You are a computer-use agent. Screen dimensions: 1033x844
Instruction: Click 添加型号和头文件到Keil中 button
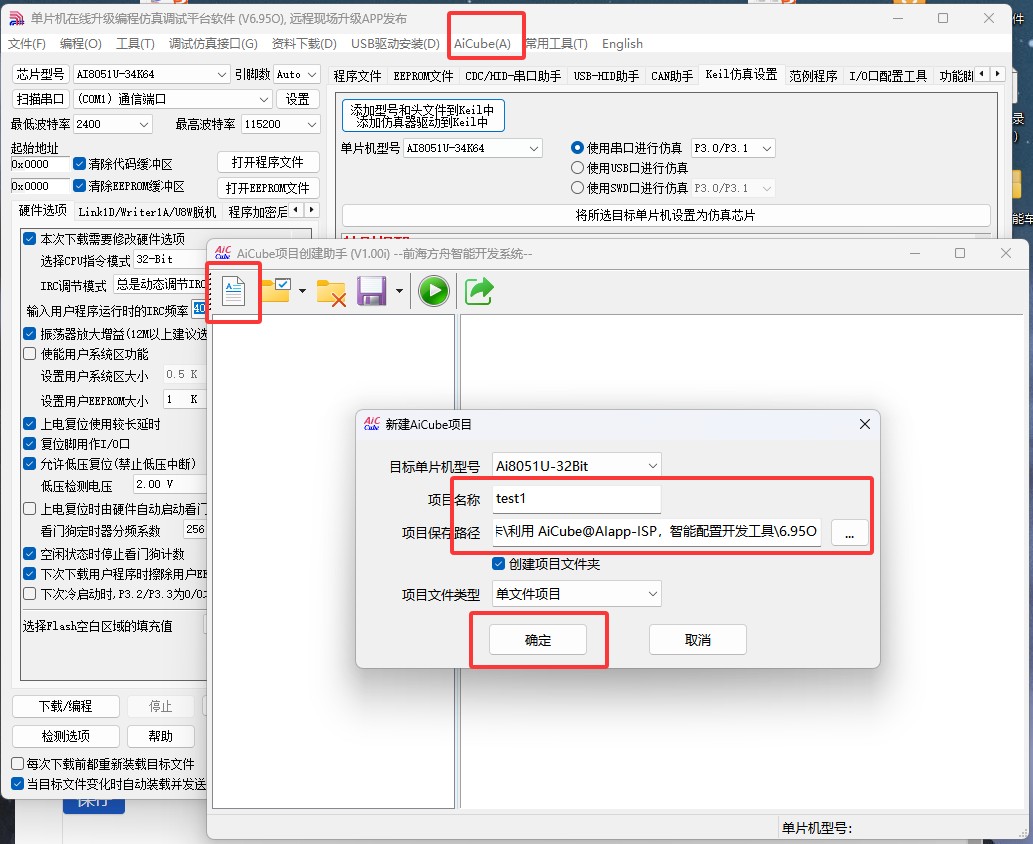[423, 115]
